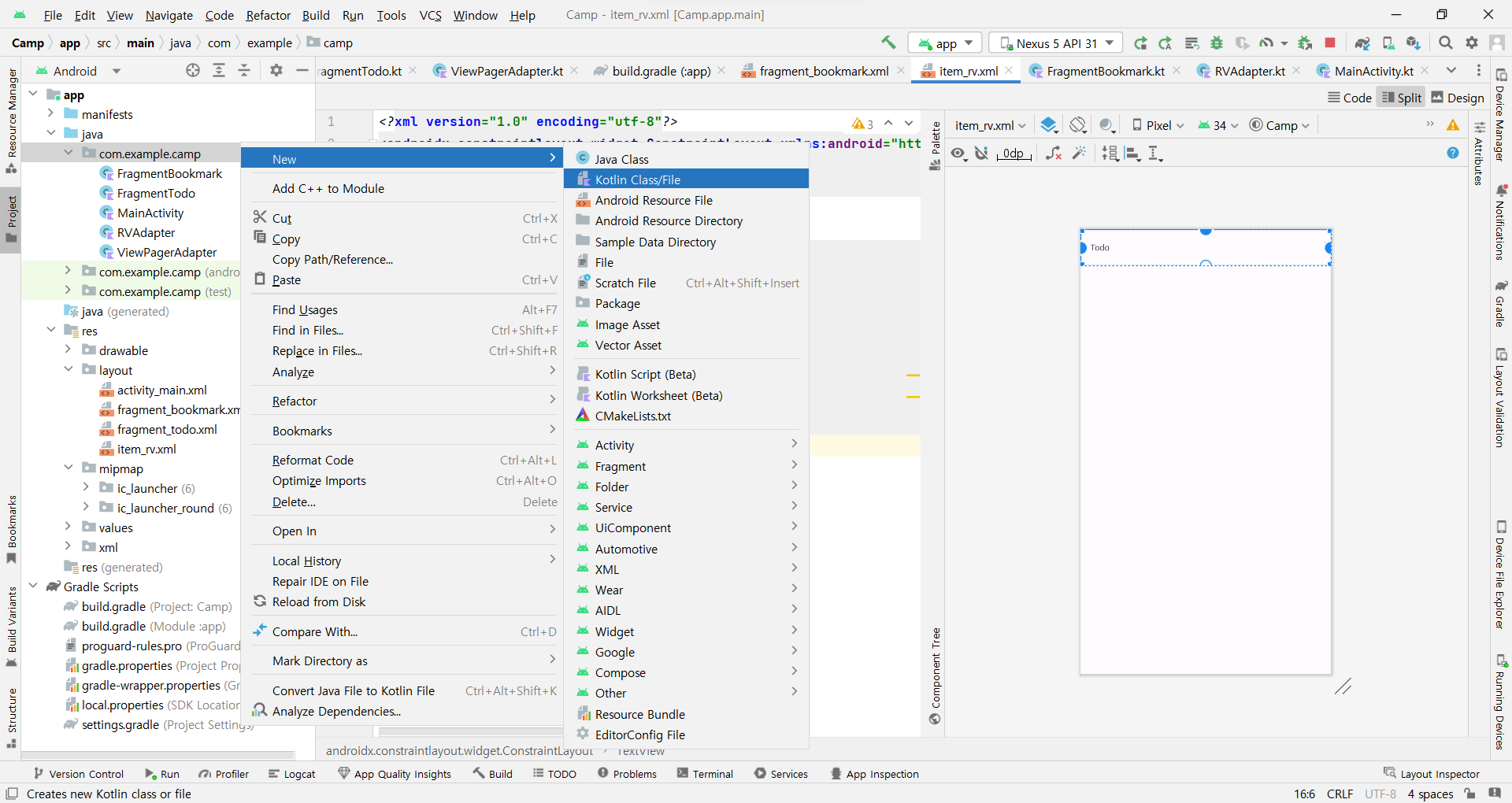Switch editor to Design view mode

[x=1458, y=98]
